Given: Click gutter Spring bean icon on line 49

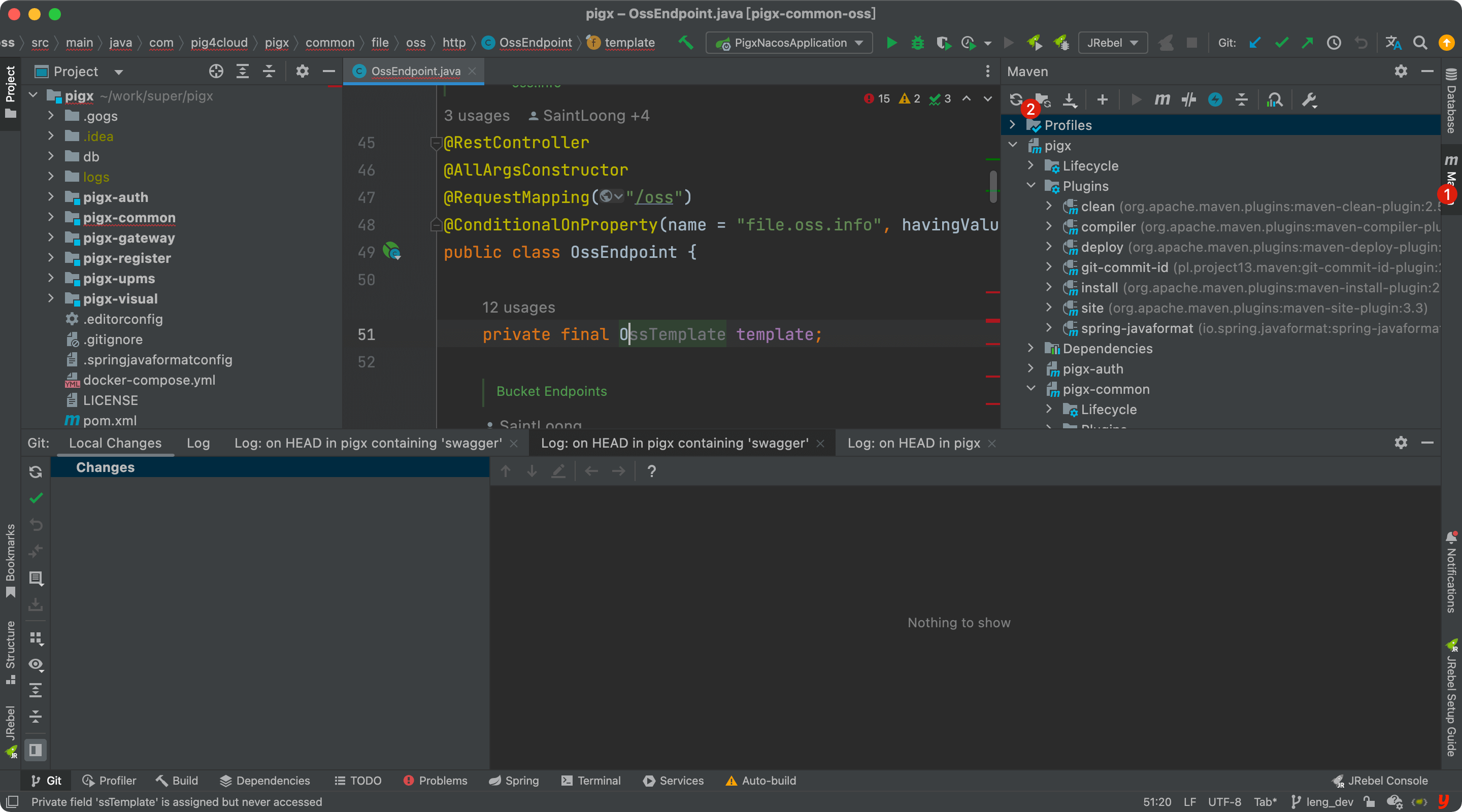Looking at the screenshot, I should tap(391, 251).
